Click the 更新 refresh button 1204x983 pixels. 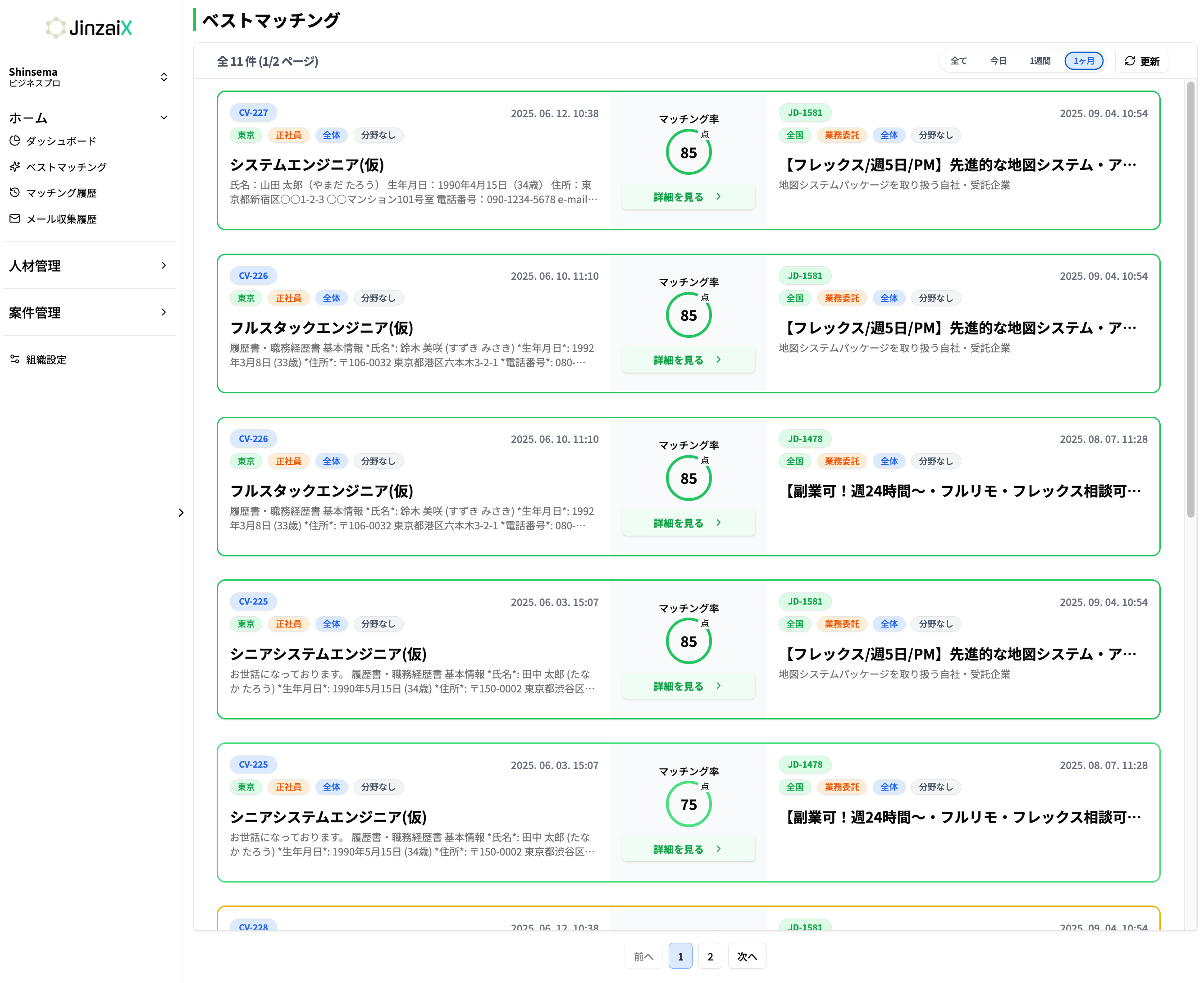(x=1141, y=60)
